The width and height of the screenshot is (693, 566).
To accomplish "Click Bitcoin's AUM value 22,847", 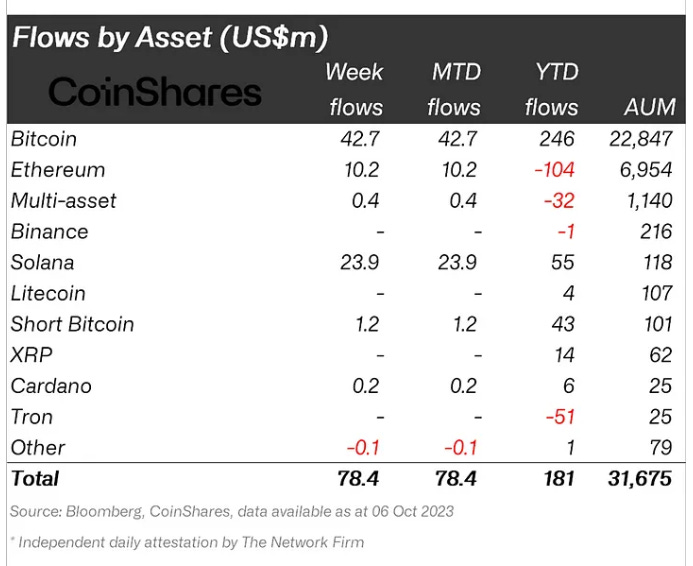I will point(641,139).
